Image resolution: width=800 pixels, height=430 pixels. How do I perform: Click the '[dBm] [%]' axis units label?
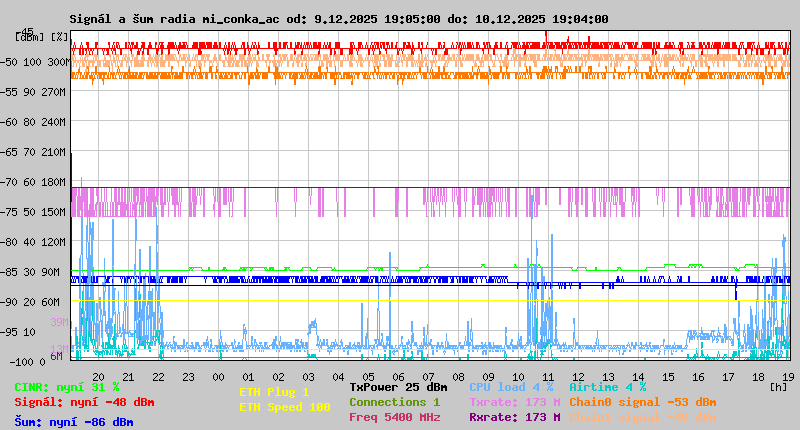pyautogui.click(x=42, y=37)
